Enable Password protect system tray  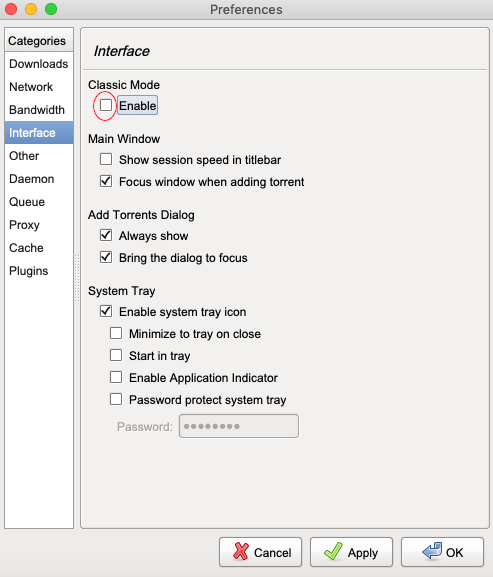click(116, 399)
